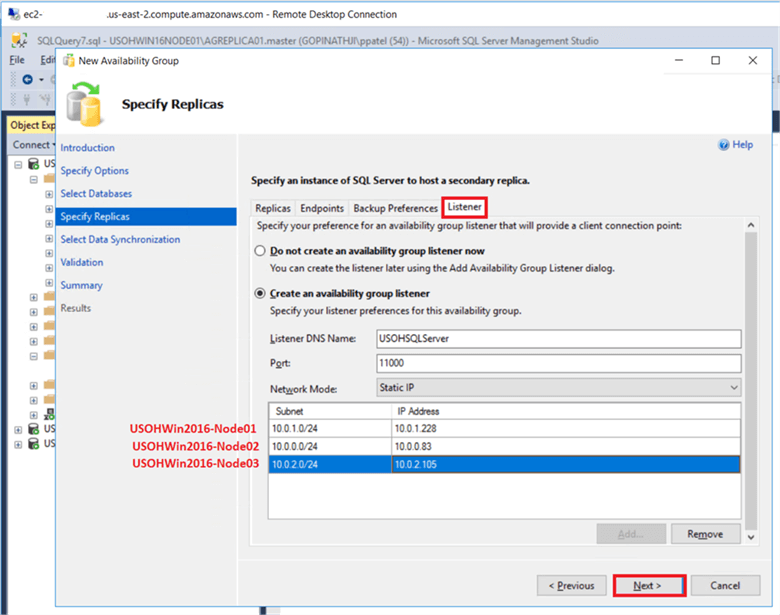Click the Remove button
This screenshot has width=780, height=615.
705,534
